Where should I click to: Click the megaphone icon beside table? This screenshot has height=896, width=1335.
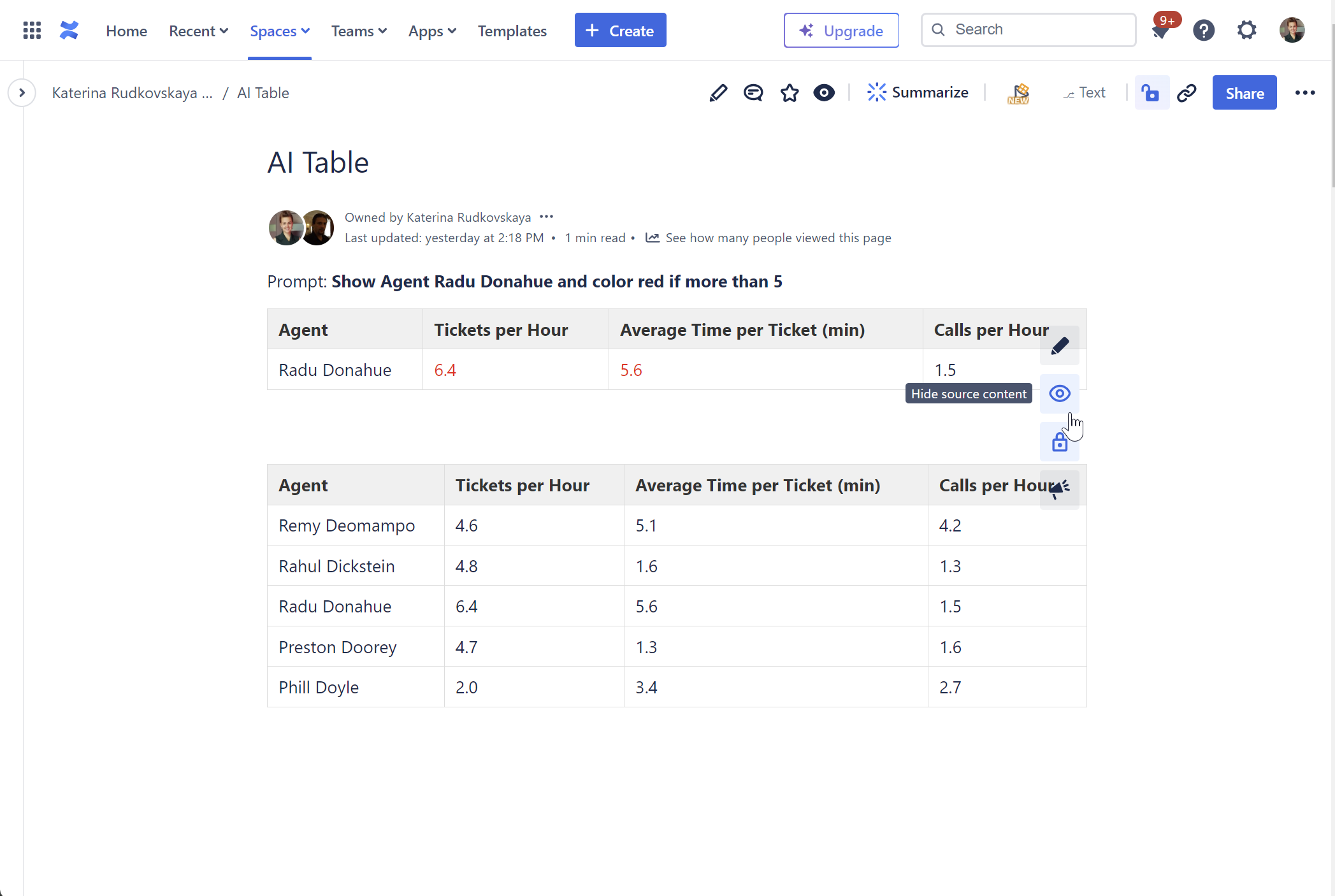[1059, 489]
